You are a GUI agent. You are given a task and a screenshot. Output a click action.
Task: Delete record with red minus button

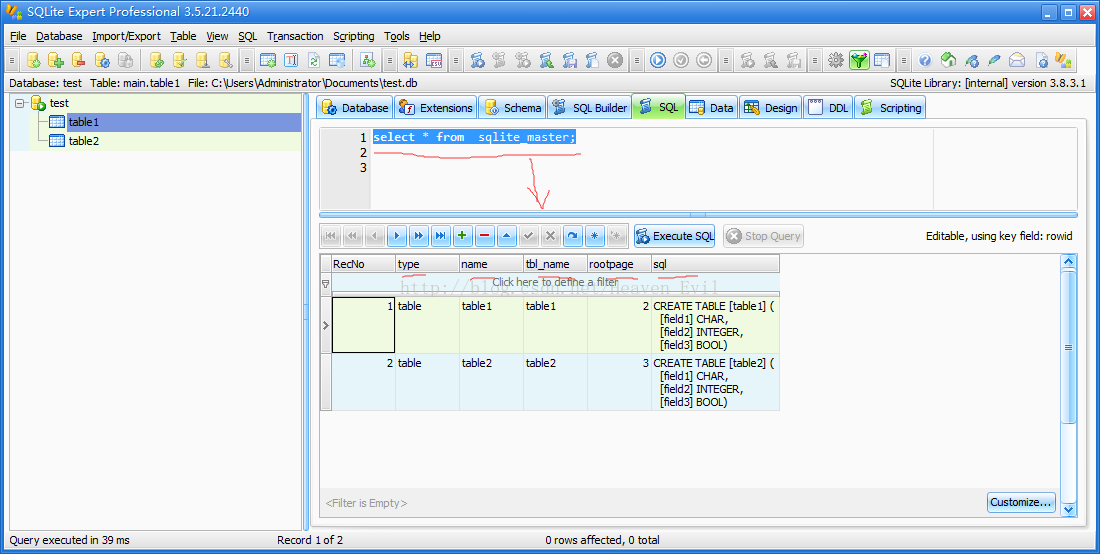pos(485,236)
